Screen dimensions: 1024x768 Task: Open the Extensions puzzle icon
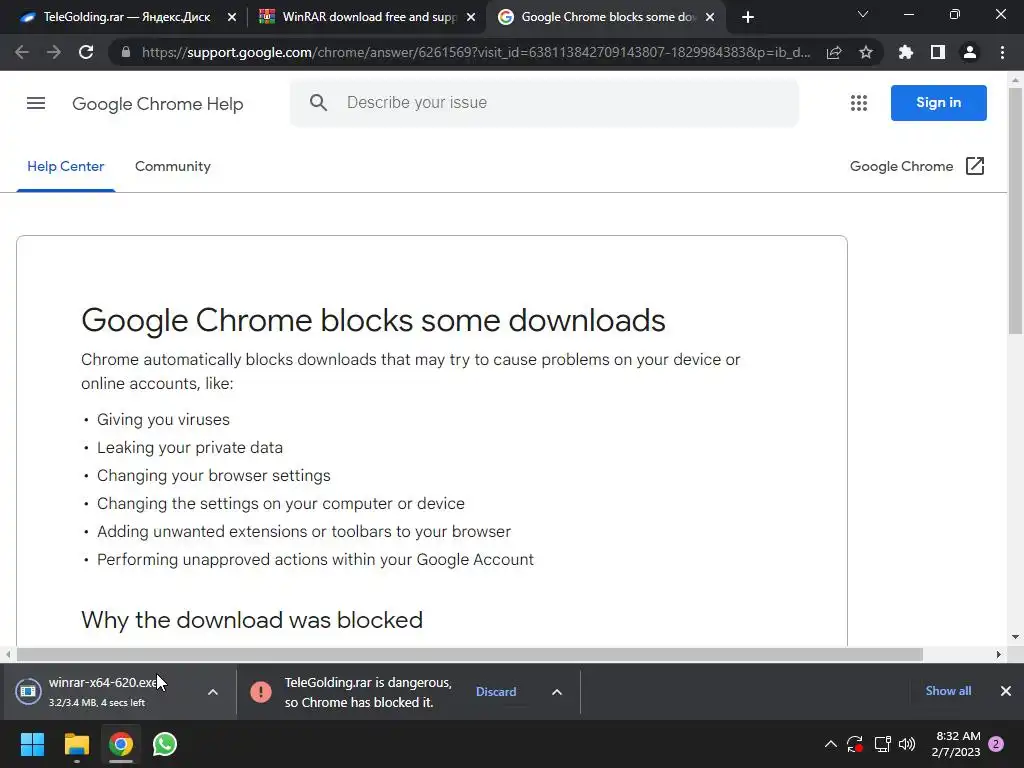tap(905, 52)
